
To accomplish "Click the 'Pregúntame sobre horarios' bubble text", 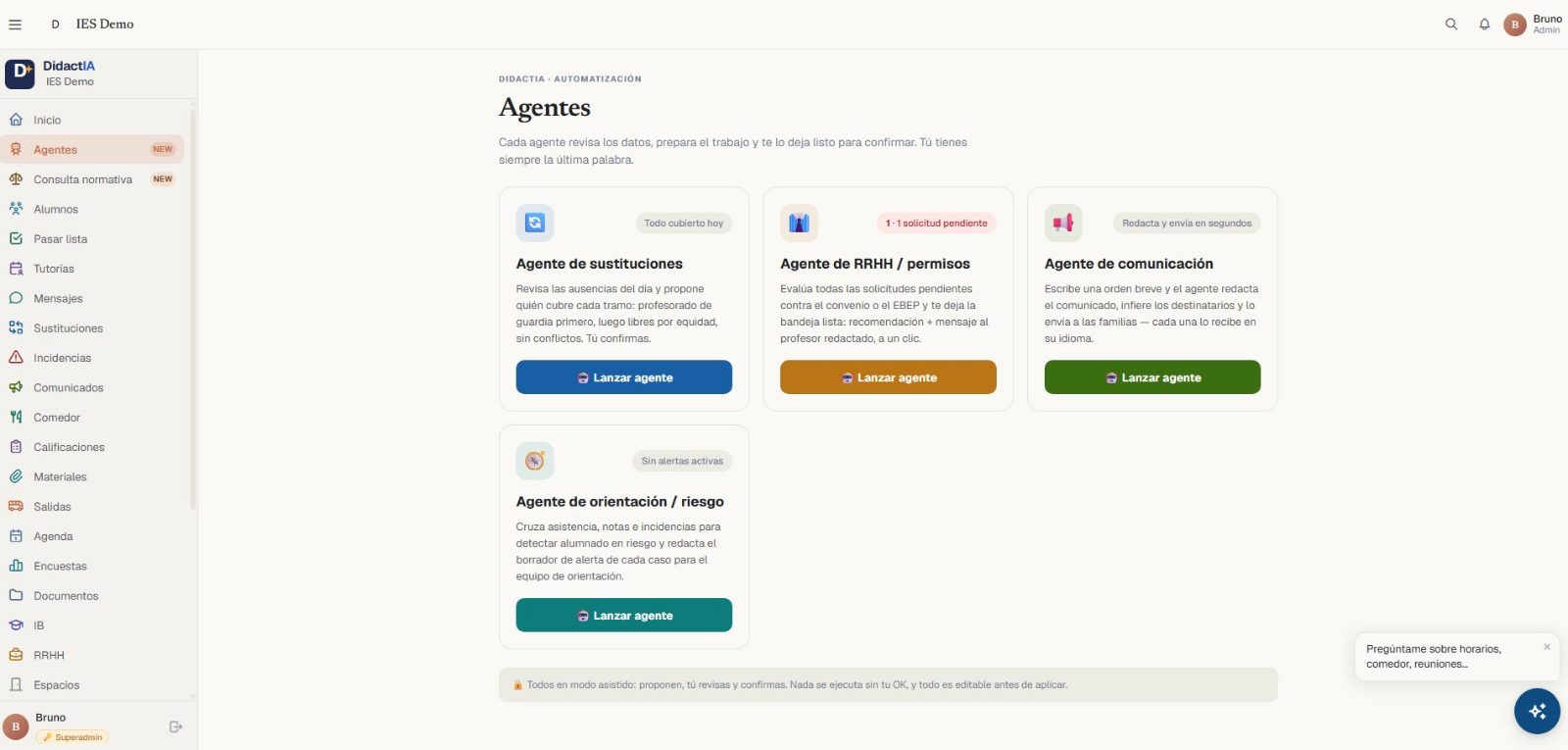I will [1434, 657].
